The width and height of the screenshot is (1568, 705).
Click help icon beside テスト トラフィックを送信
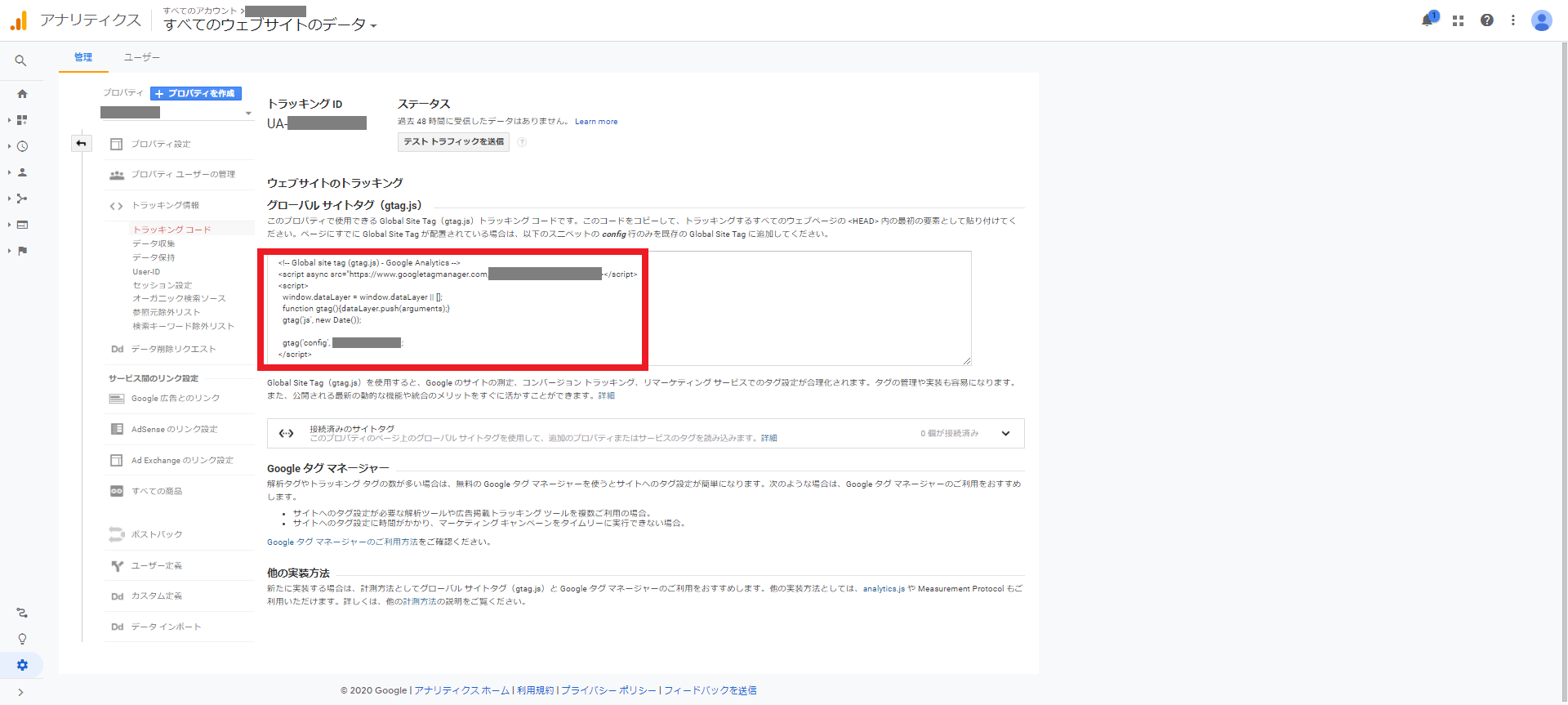pyautogui.click(x=522, y=142)
